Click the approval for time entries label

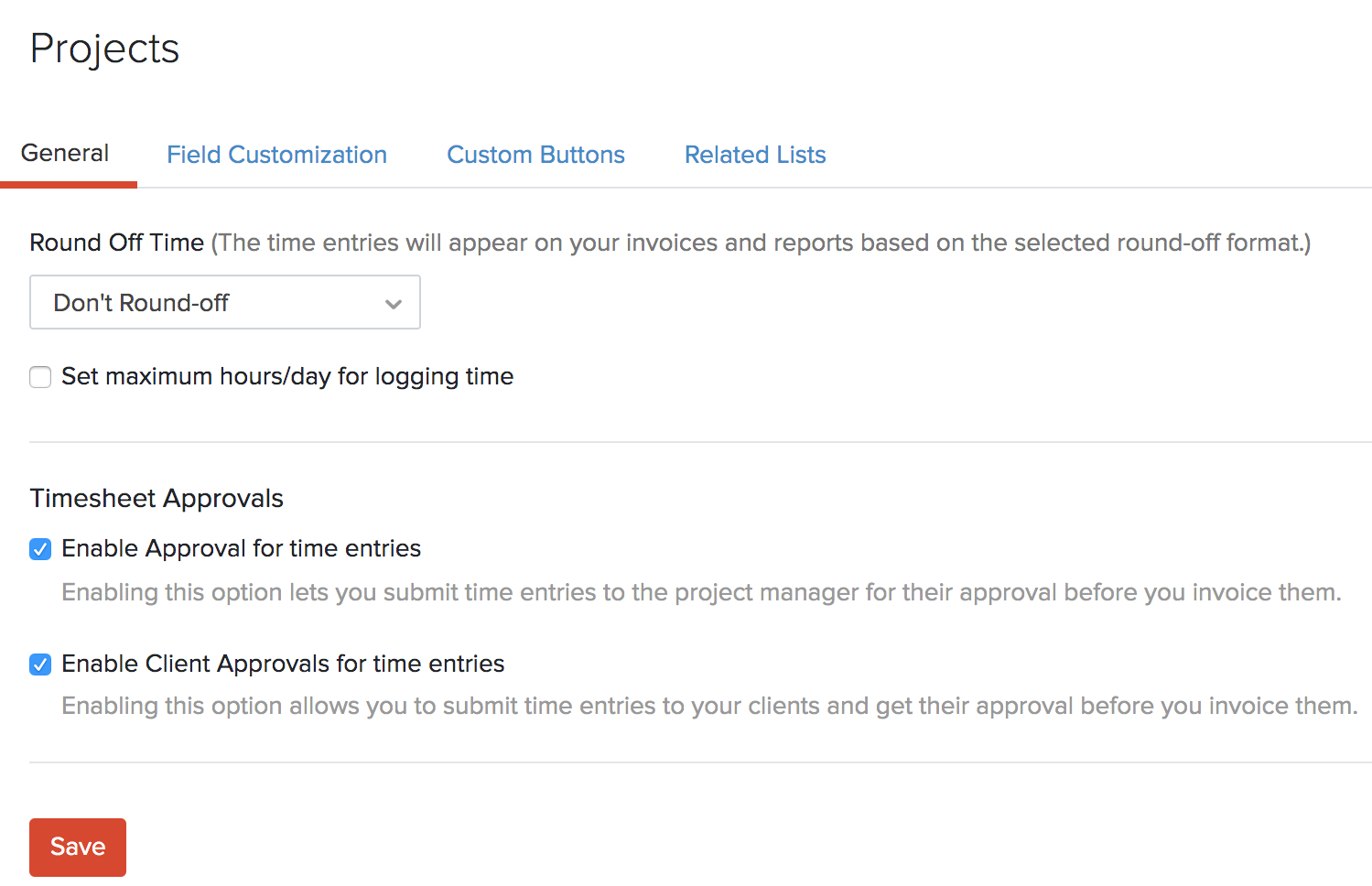pos(240,548)
